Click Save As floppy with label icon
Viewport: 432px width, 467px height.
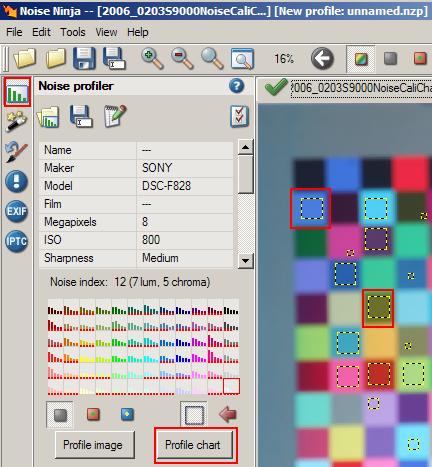tap(114, 58)
